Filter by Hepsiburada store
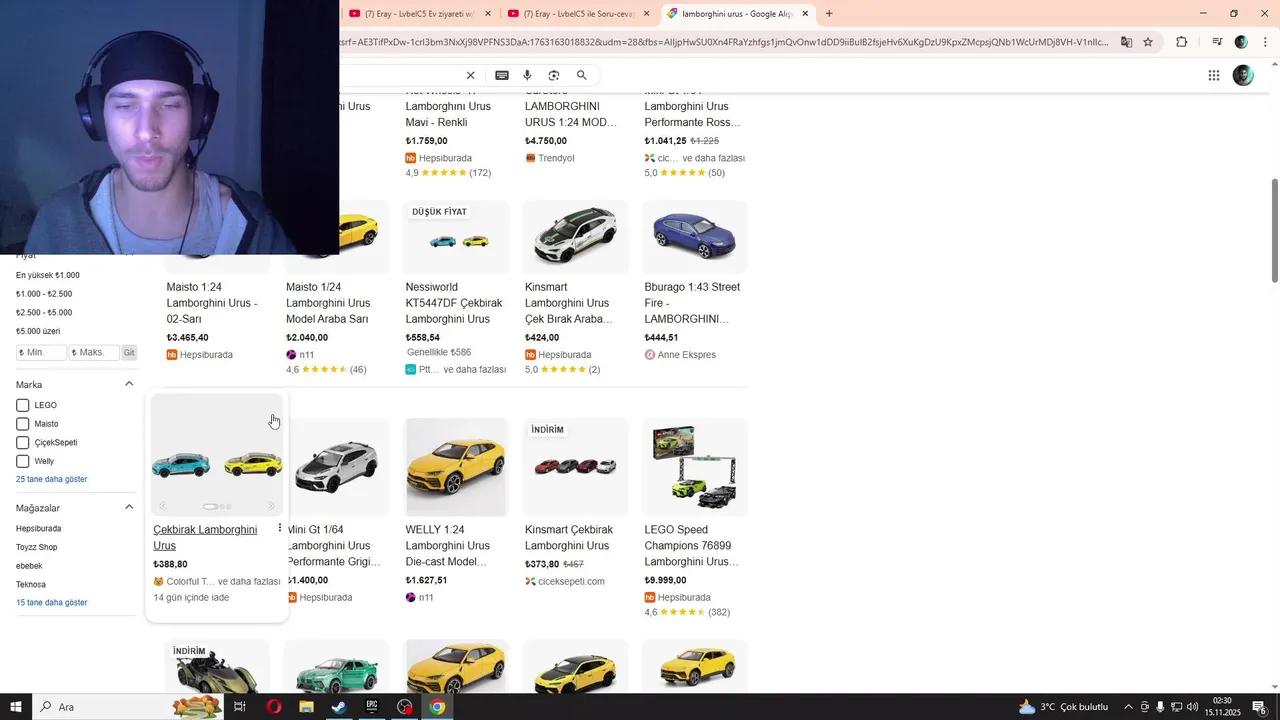 click(38, 528)
